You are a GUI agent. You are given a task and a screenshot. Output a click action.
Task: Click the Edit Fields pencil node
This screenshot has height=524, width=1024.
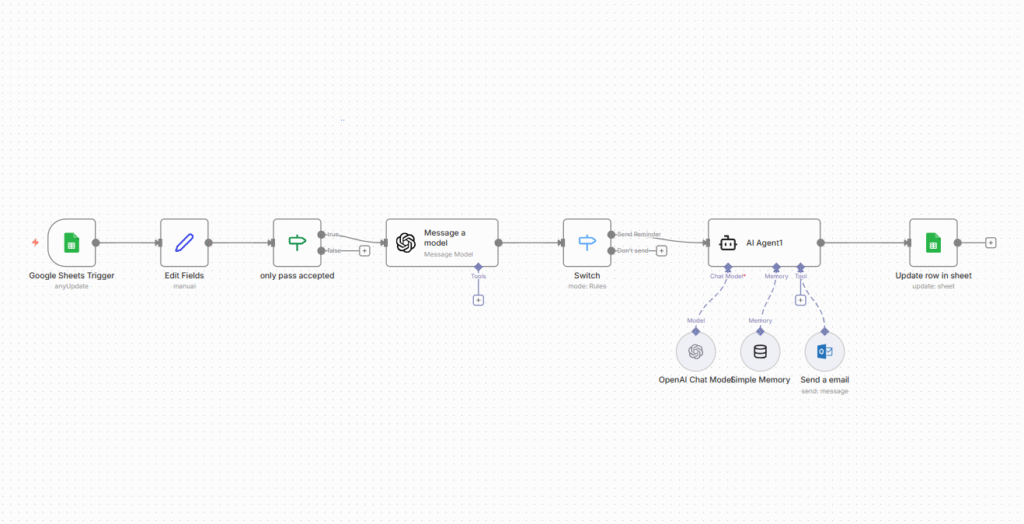(x=184, y=243)
